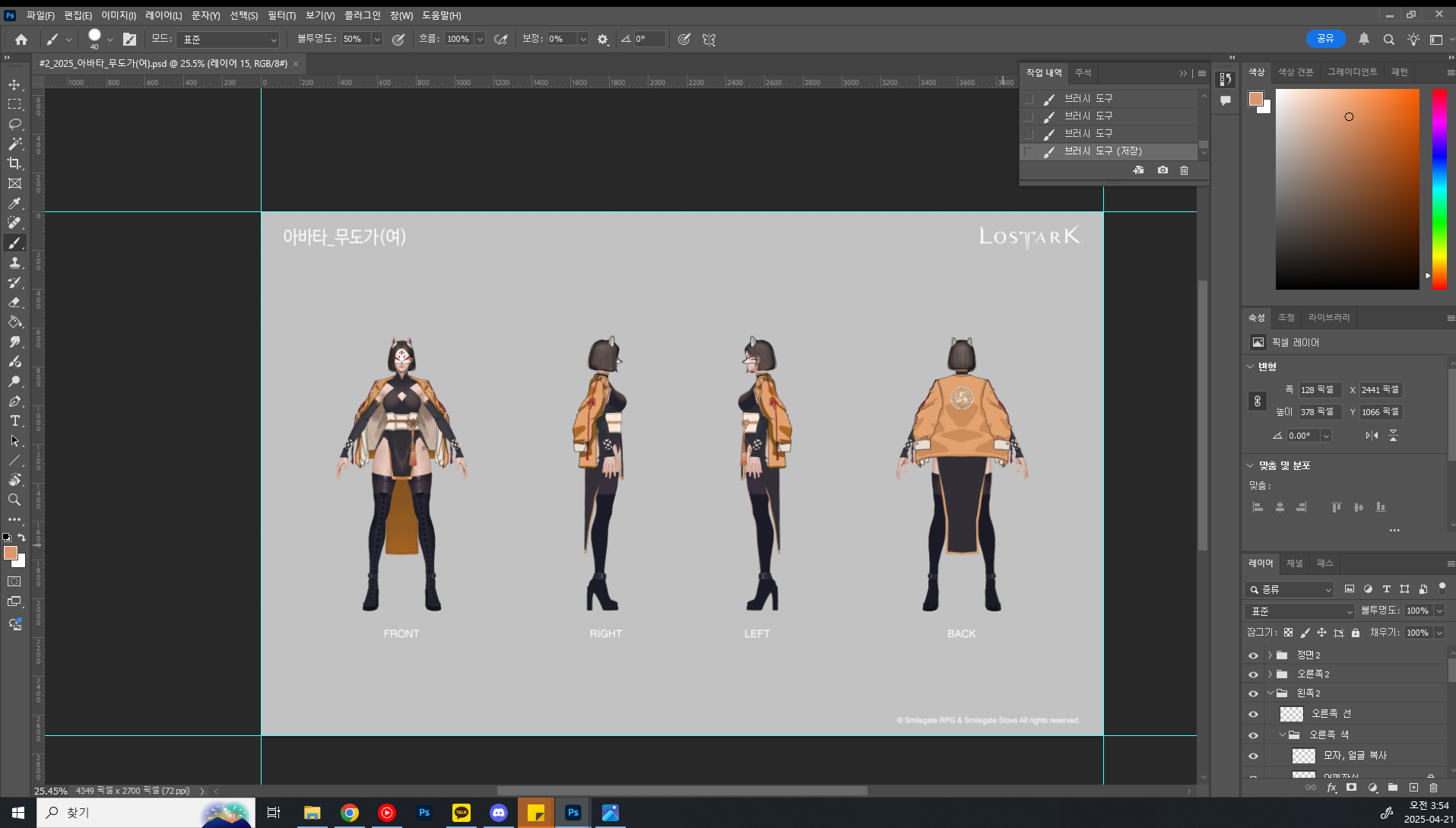Click the hue spectrum slider bar
Screen dimensions: 1456x828
1439,189
